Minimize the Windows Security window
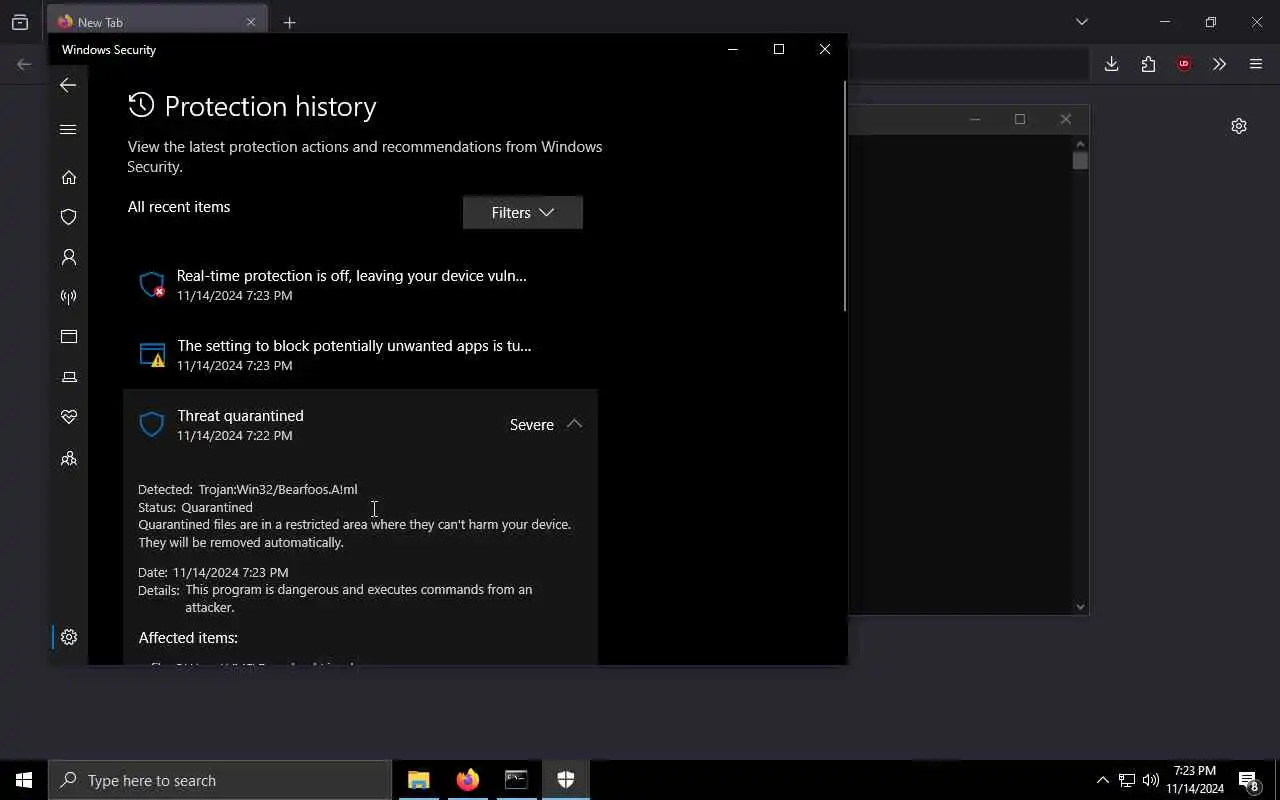The width and height of the screenshot is (1280, 800). click(733, 49)
